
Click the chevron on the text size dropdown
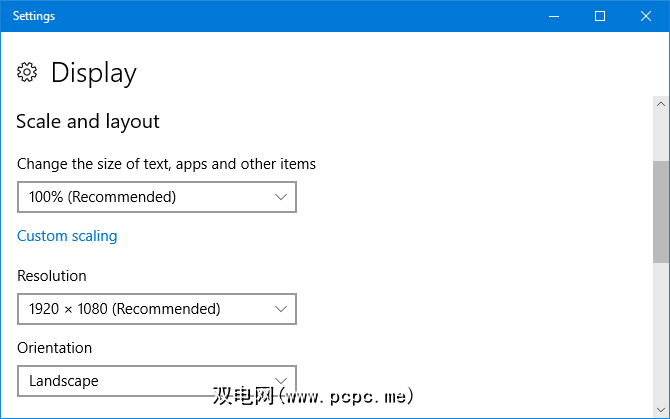tap(281, 197)
